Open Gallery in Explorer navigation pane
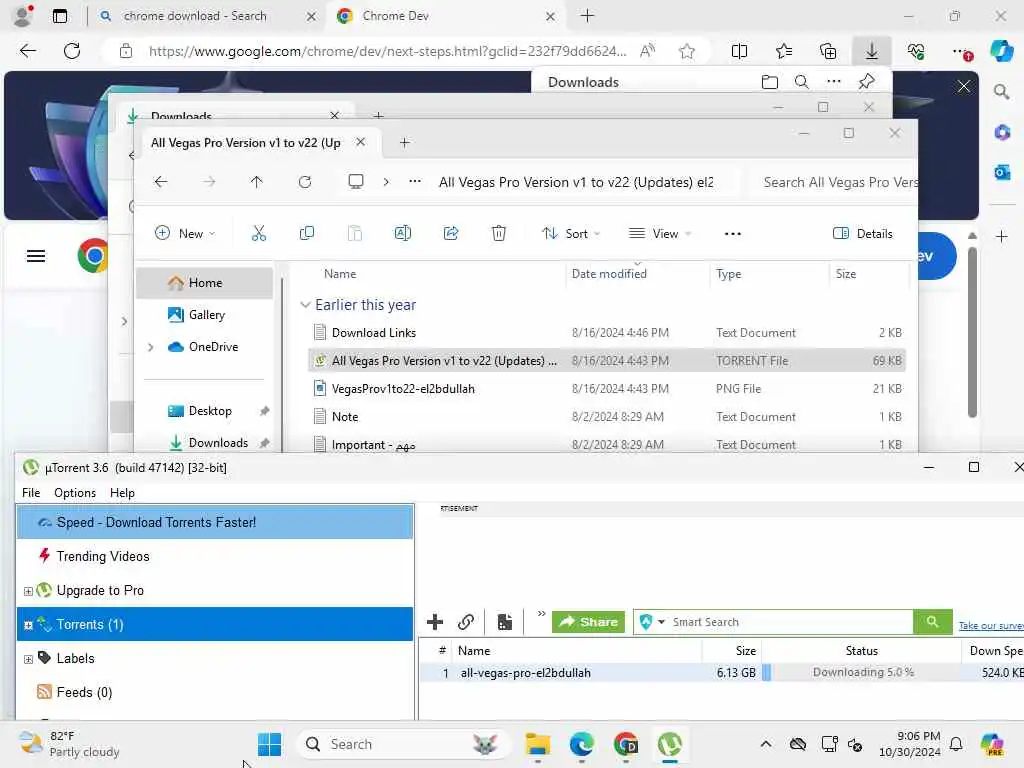The image size is (1024, 768). click(204, 315)
